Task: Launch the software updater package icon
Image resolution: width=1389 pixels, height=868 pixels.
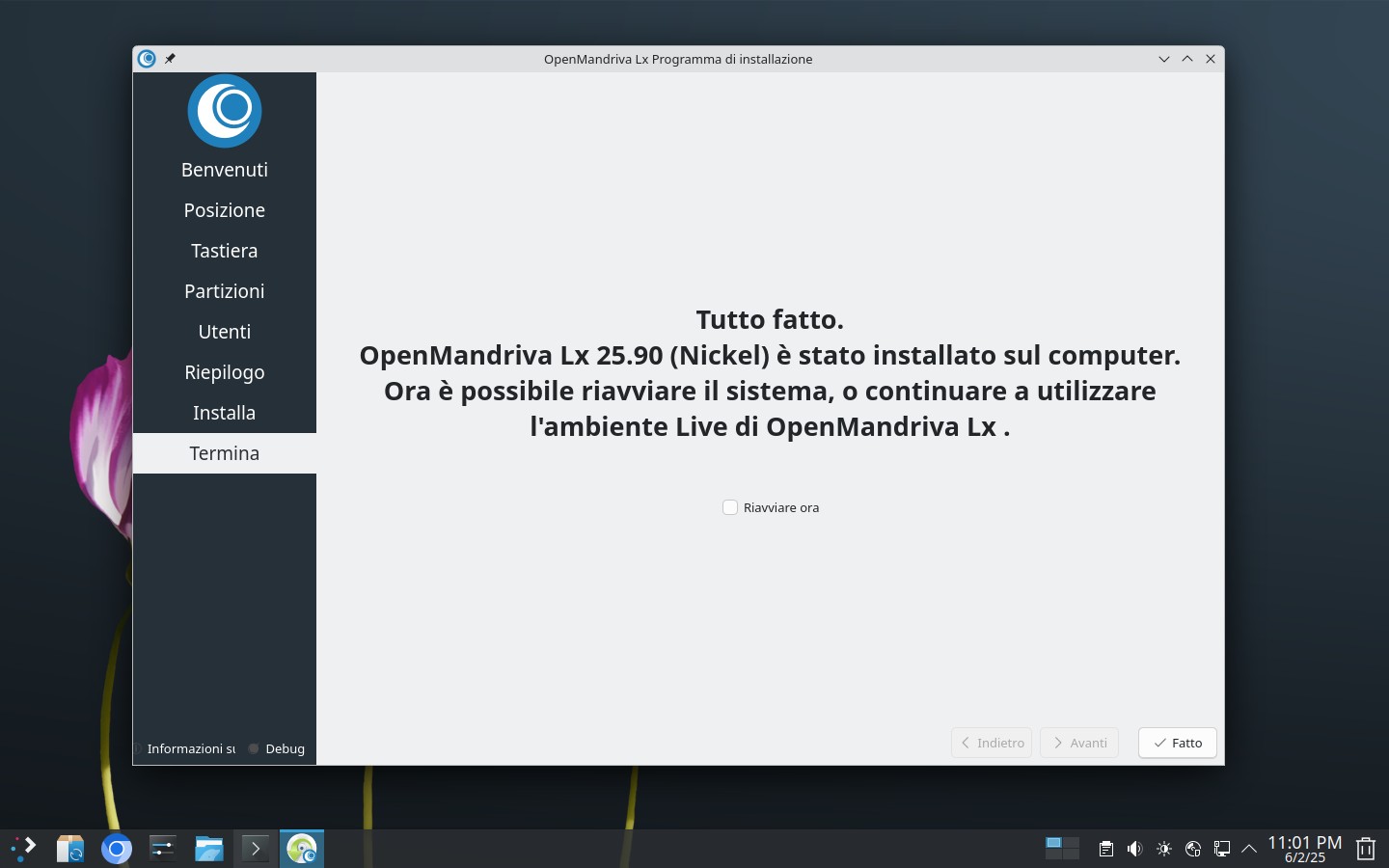Action: pos(70,849)
